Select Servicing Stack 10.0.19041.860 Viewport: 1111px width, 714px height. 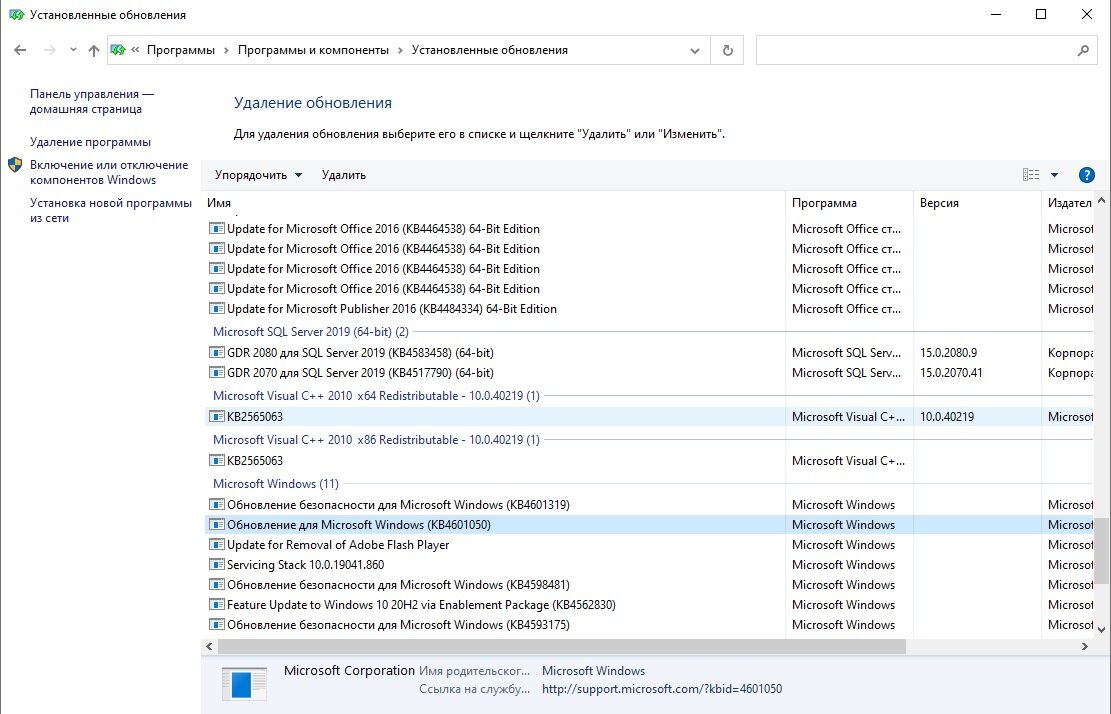(305, 565)
